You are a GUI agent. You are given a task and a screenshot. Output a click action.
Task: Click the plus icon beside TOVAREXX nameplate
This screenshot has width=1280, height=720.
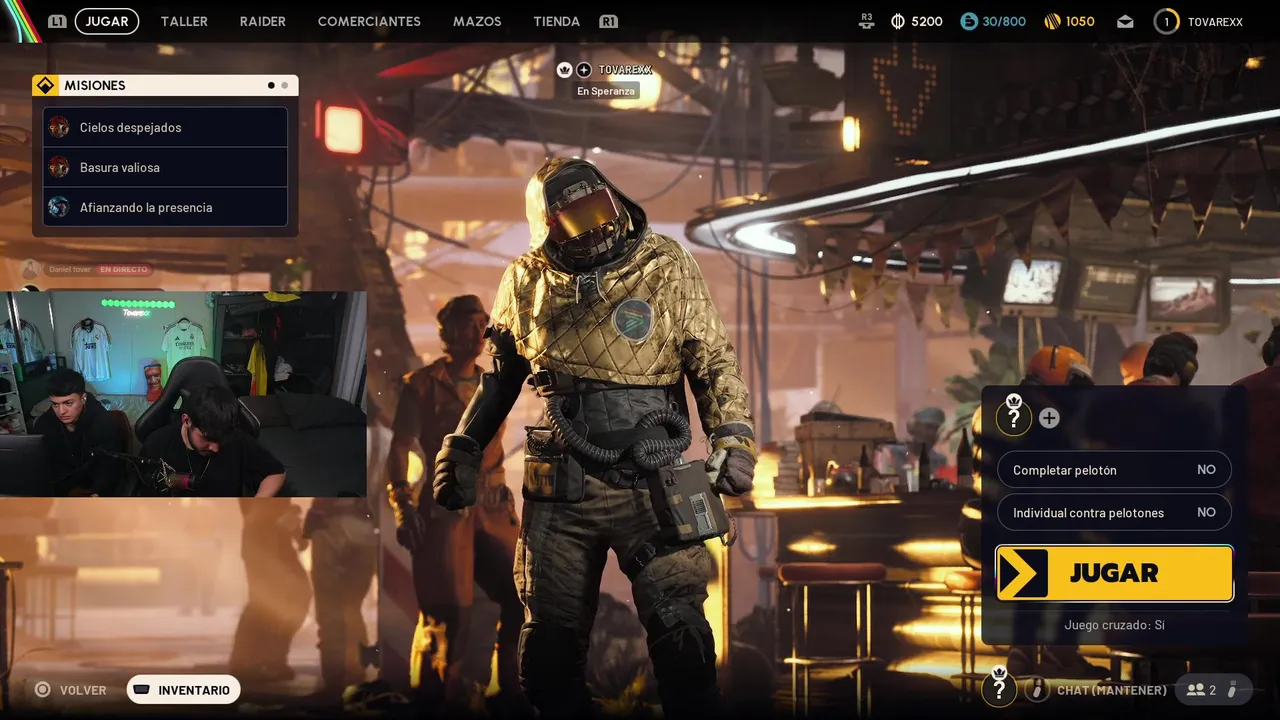point(584,69)
